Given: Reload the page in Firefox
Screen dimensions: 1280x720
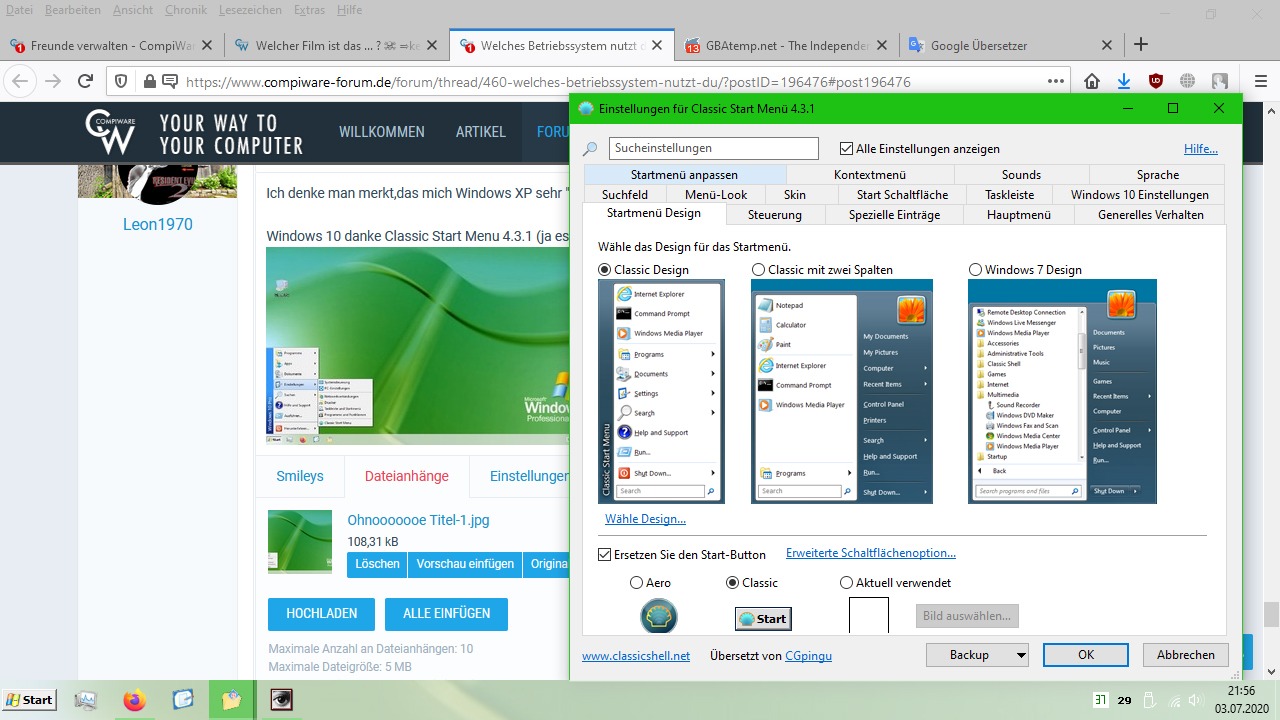Looking at the screenshot, I should click(x=85, y=82).
